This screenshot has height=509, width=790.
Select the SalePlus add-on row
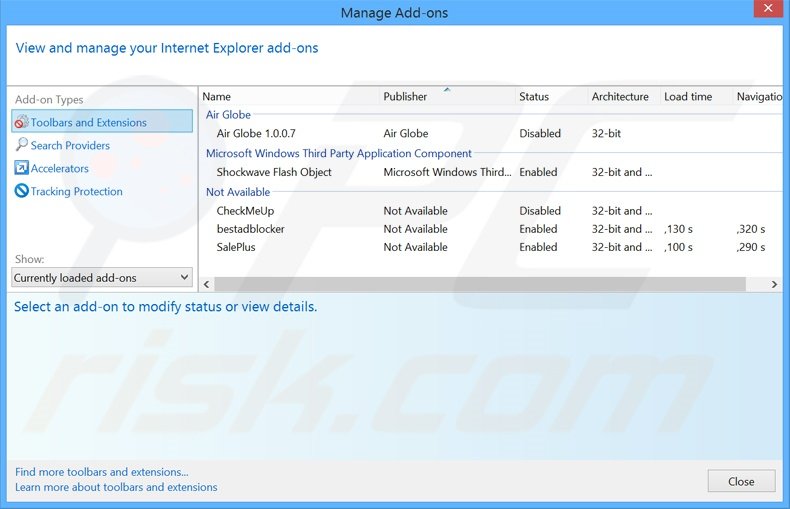point(492,247)
